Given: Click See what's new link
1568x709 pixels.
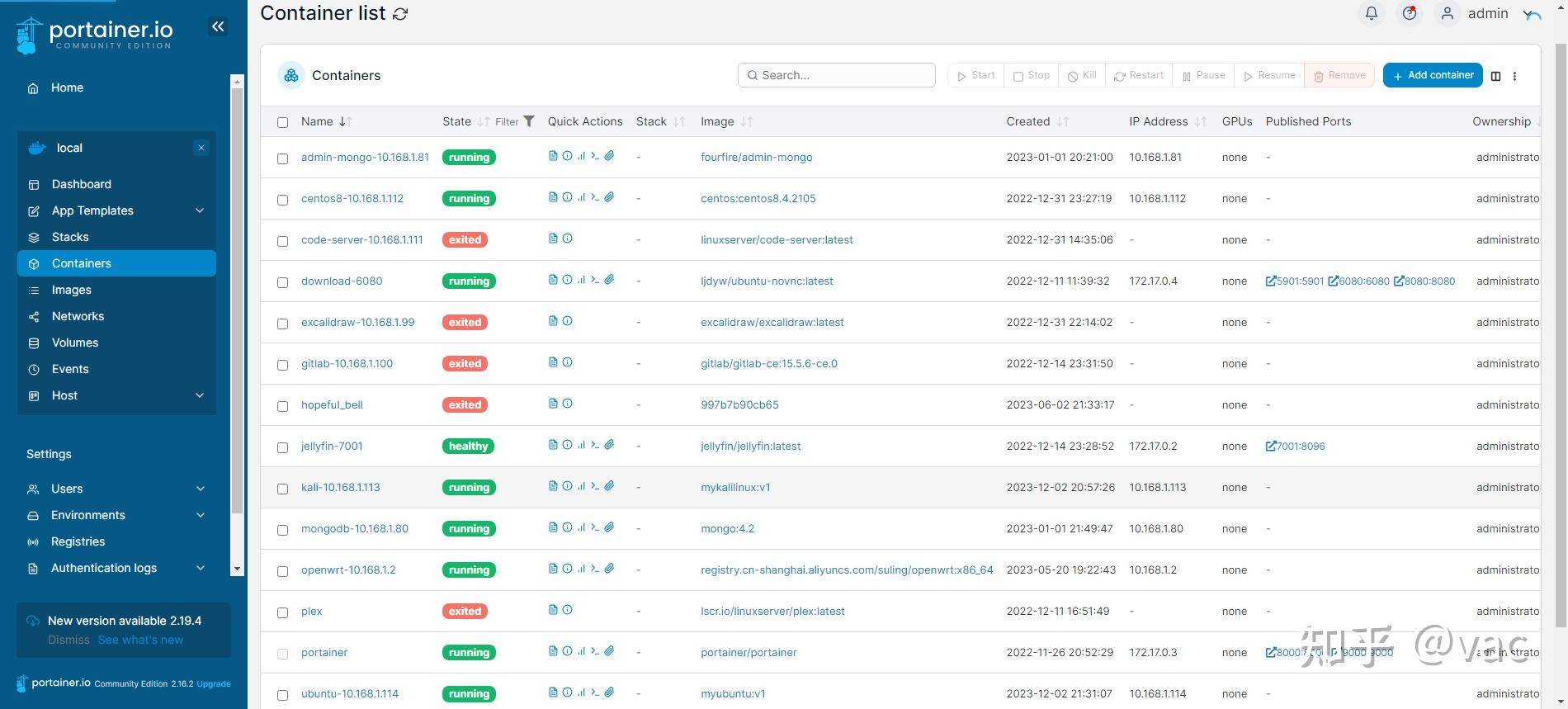Looking at the screenshot, I should coord(140,640).
